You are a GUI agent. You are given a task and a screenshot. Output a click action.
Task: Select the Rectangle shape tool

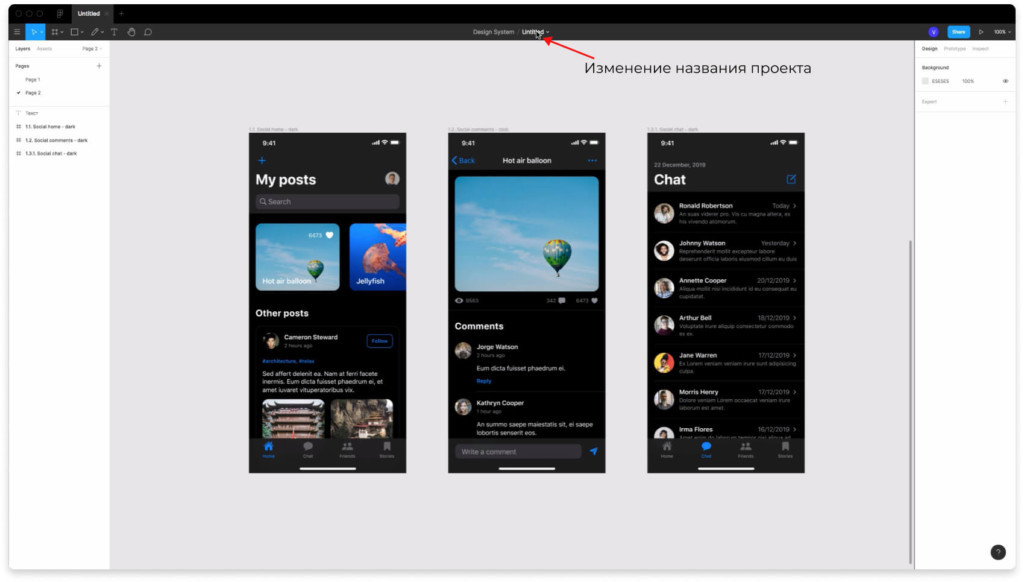click(75, 32)
